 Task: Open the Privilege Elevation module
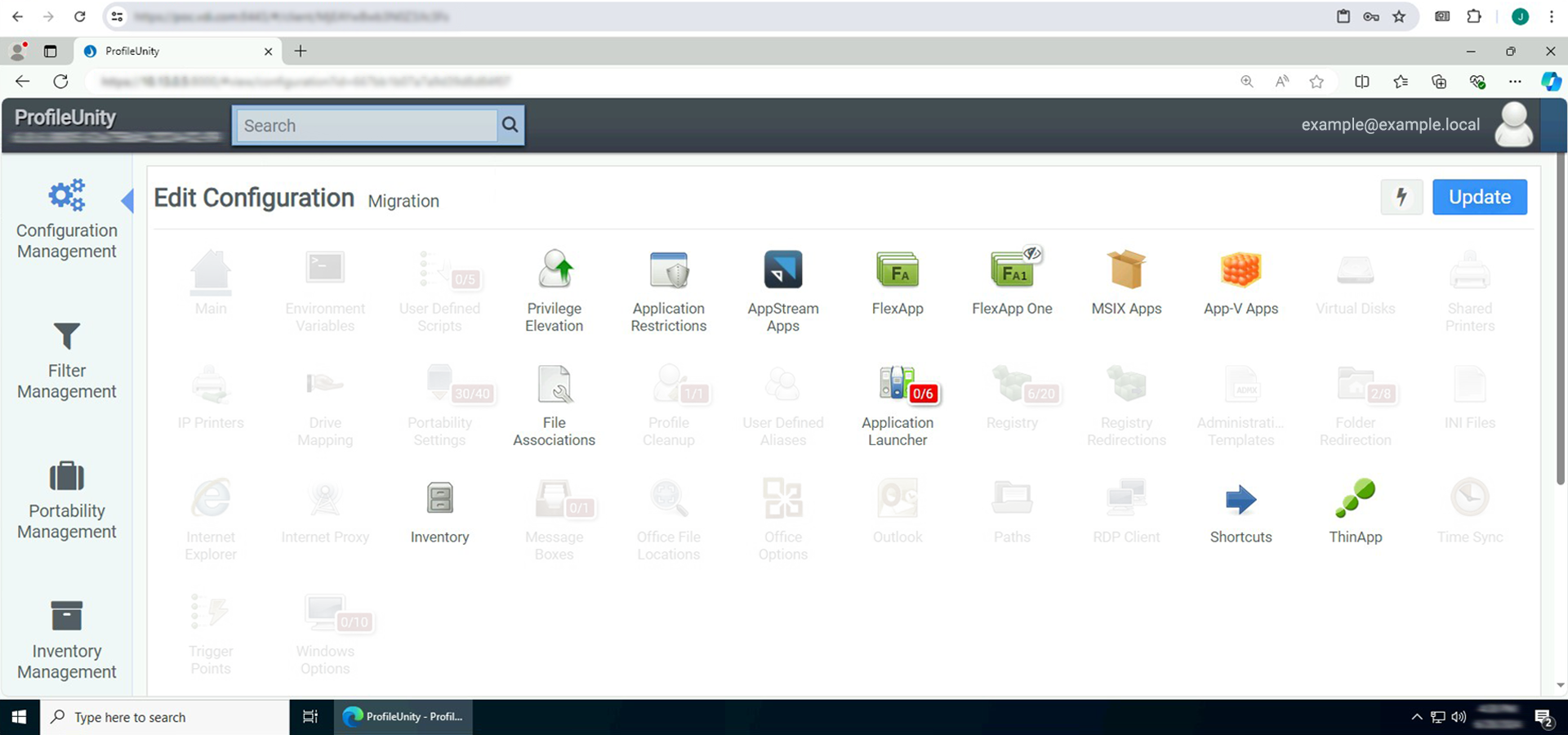554,292
